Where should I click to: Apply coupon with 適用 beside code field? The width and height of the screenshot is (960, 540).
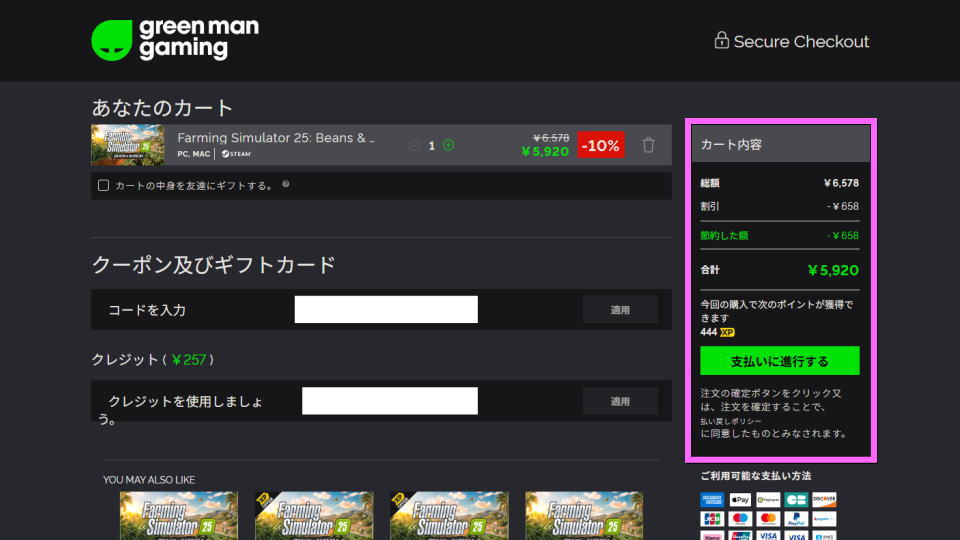click(620, 310)
